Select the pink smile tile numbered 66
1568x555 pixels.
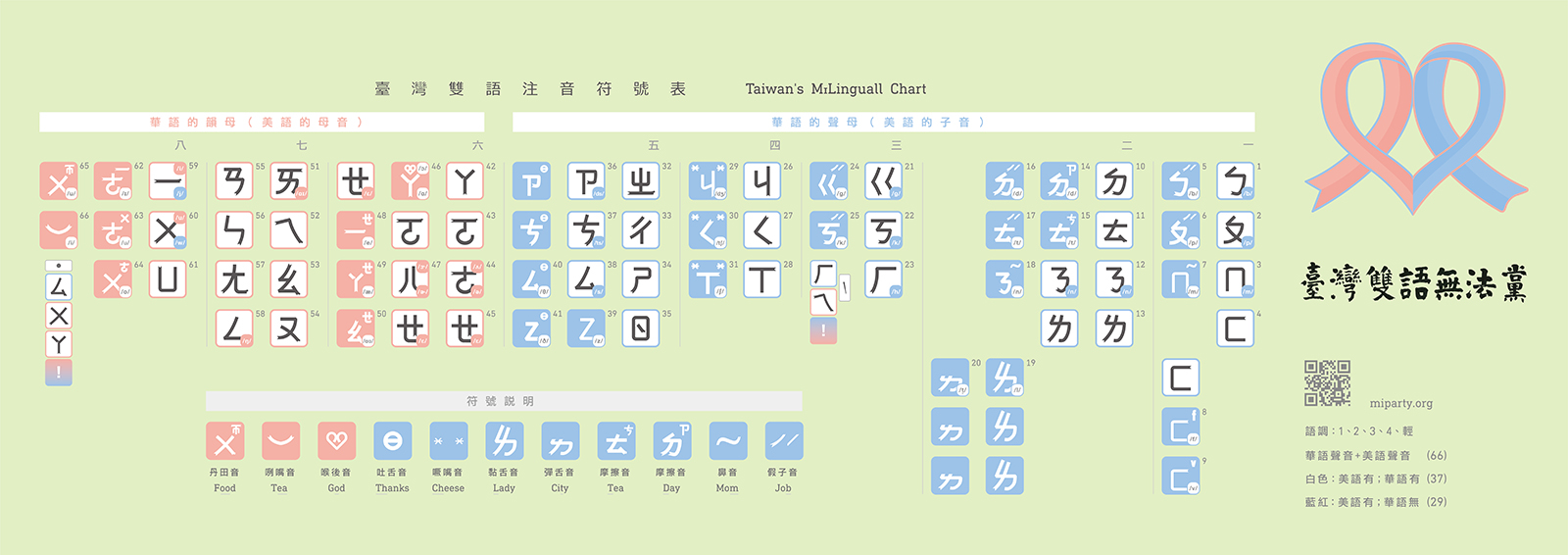[59, 230]
